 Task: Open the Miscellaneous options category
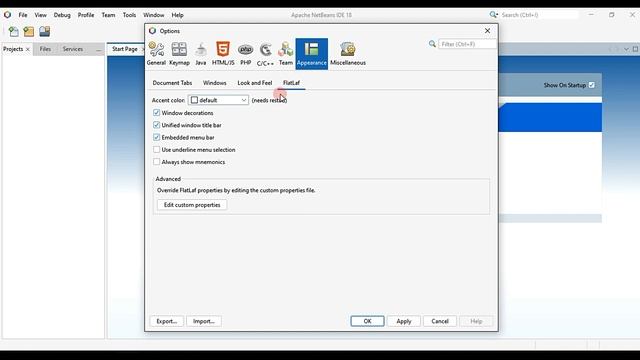coord(348,53)
